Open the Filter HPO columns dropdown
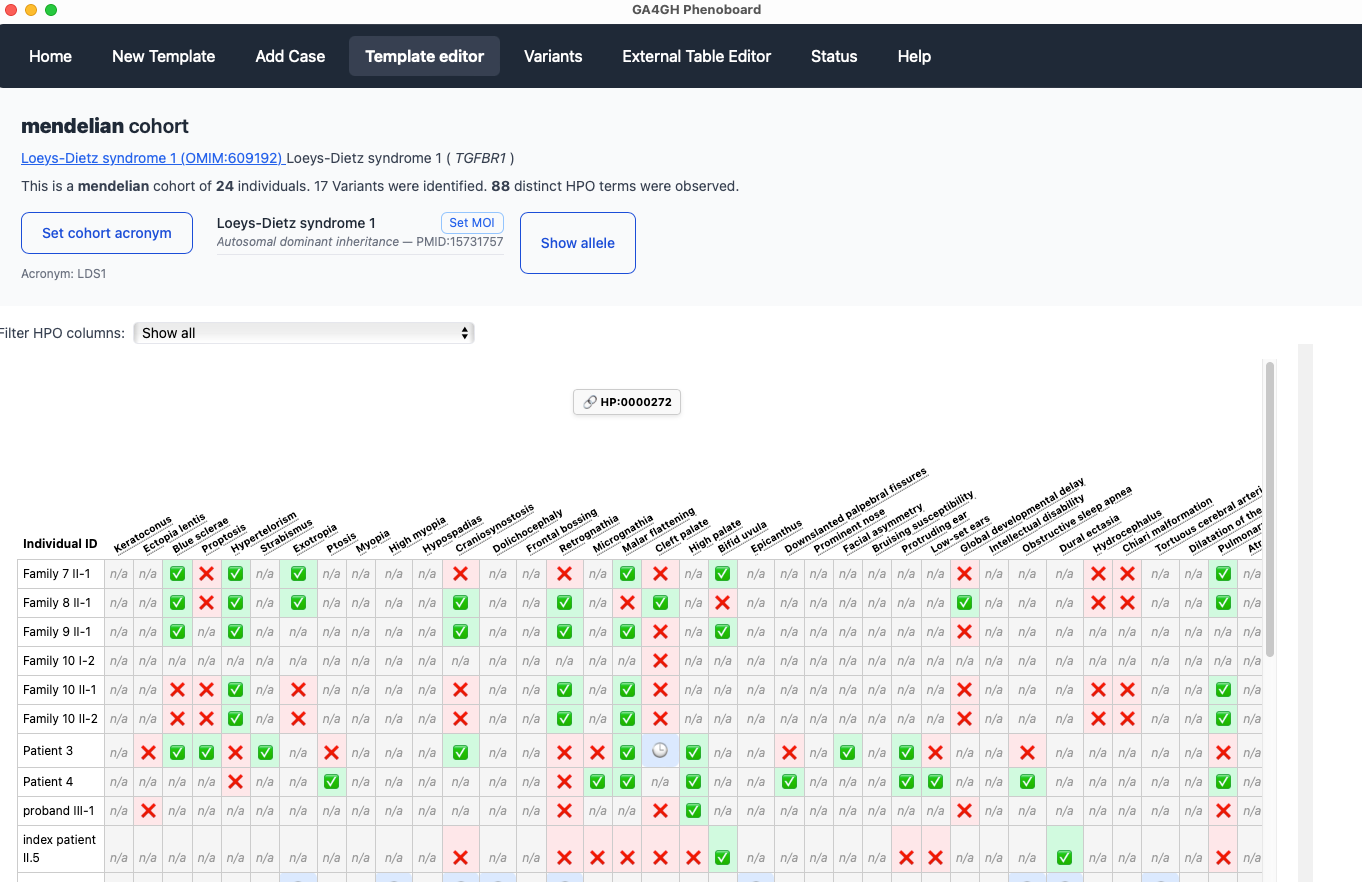 [304, 332]
